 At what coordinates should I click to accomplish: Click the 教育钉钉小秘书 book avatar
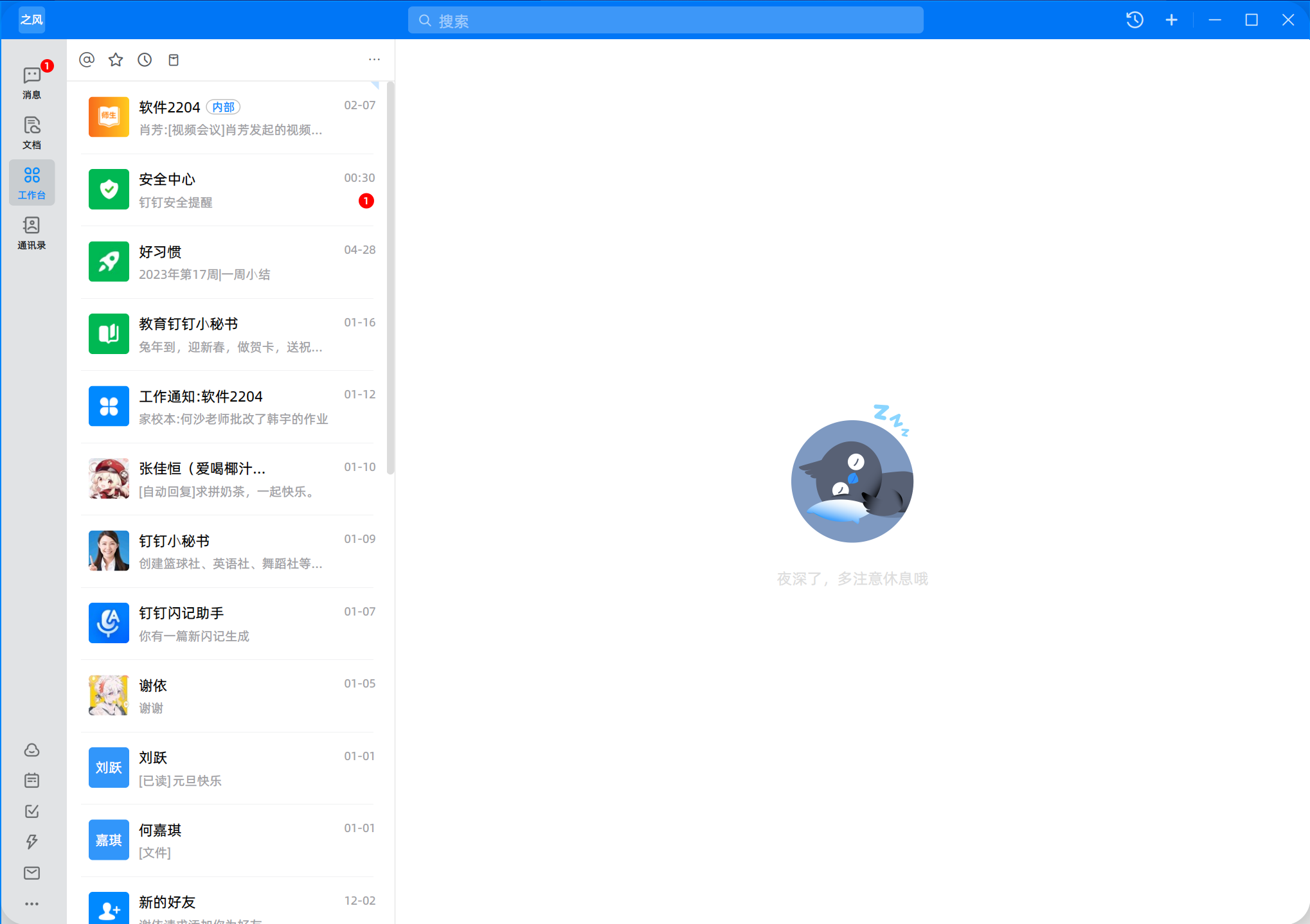109,334
